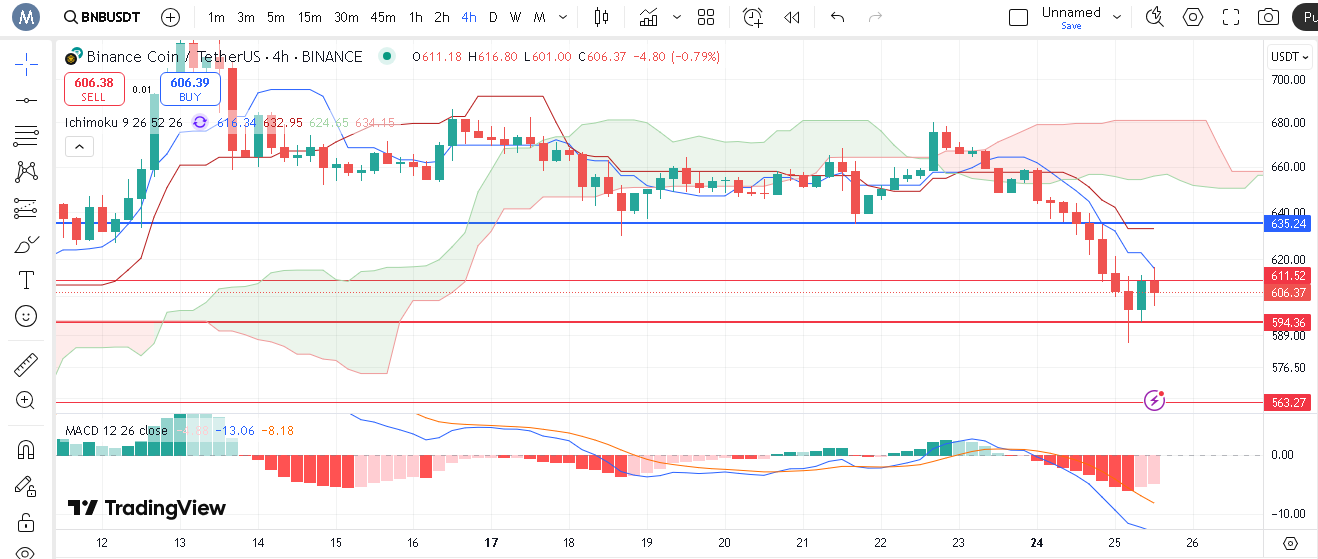This screenshot has width=1318, height=559.
Task: Switch to the 1h timeframe
Action: tap(415, 17)
